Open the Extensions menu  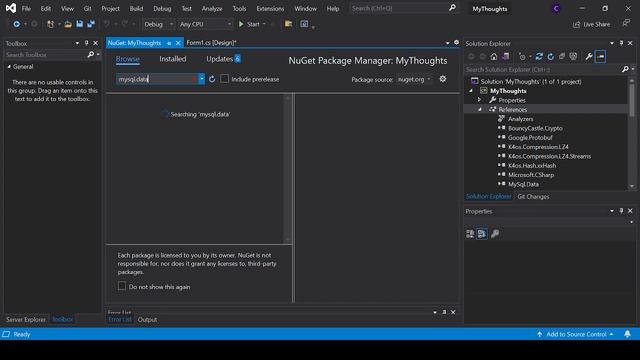click(270, 9)
